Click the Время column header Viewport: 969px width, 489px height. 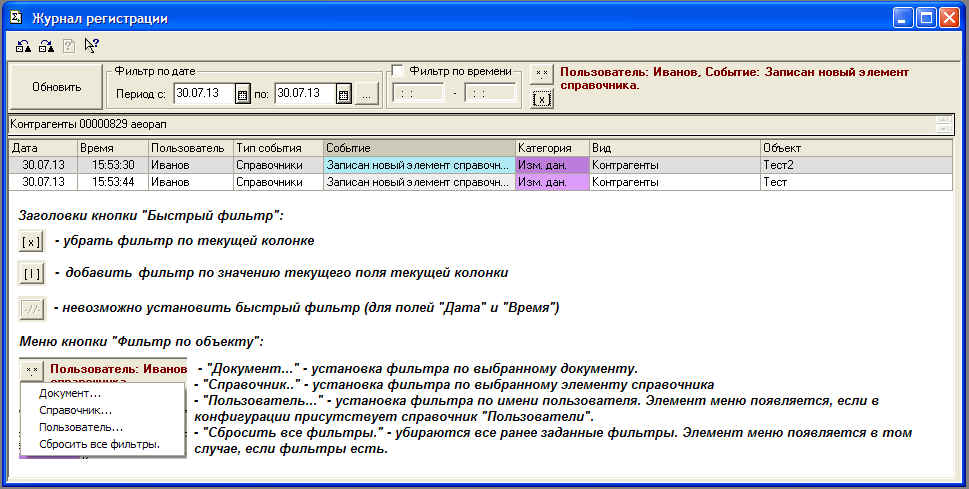pyautogui.click(x=113, y=148)
